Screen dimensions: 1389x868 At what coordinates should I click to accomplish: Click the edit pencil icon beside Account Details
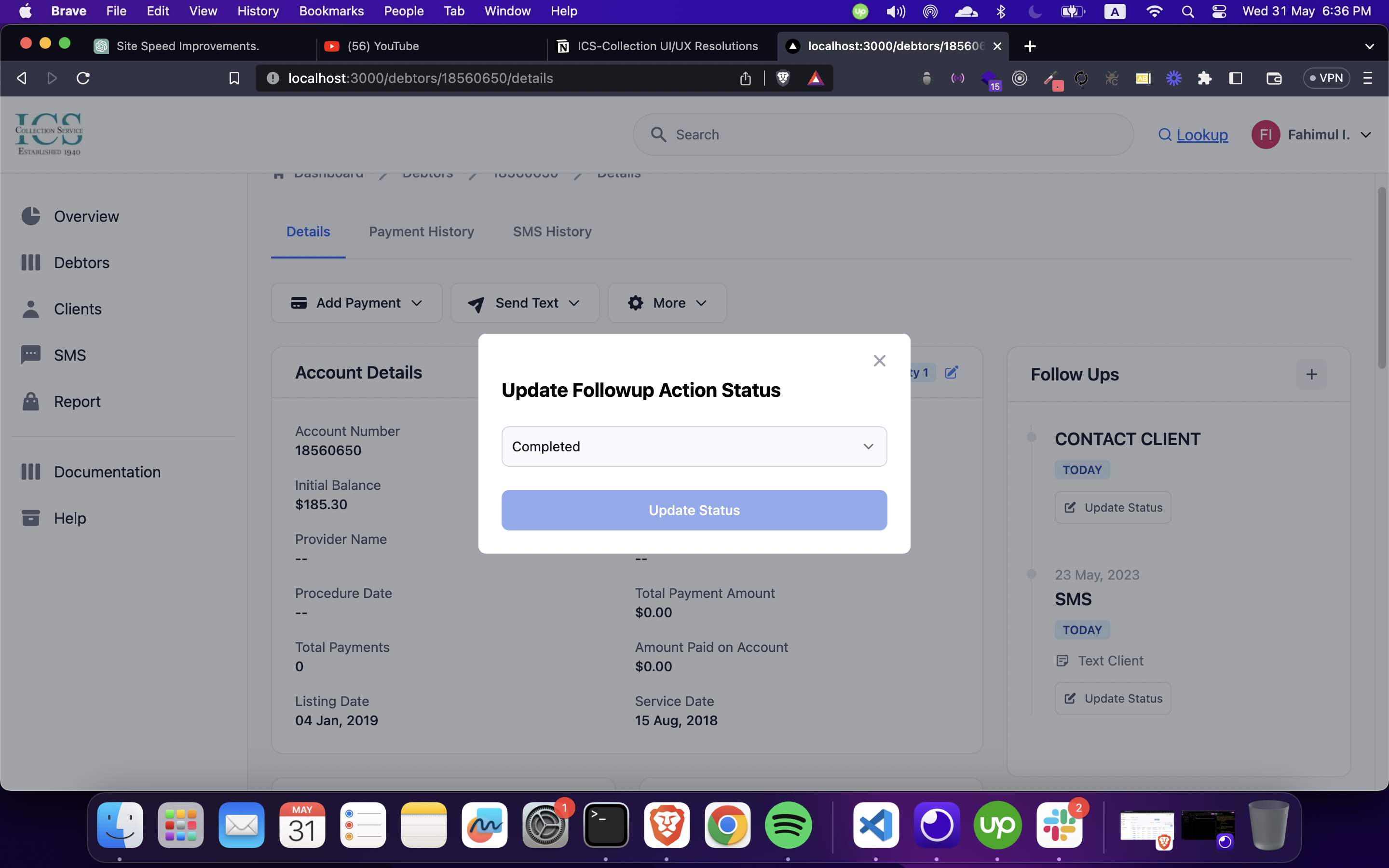point(951,373)
